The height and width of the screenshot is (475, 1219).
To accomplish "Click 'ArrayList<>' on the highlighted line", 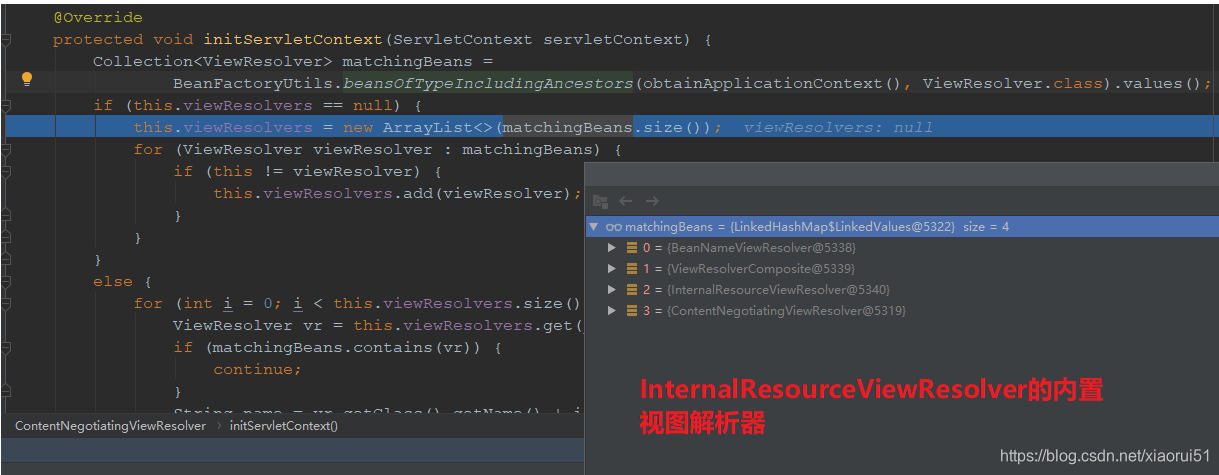I will [x=438, y=128].
